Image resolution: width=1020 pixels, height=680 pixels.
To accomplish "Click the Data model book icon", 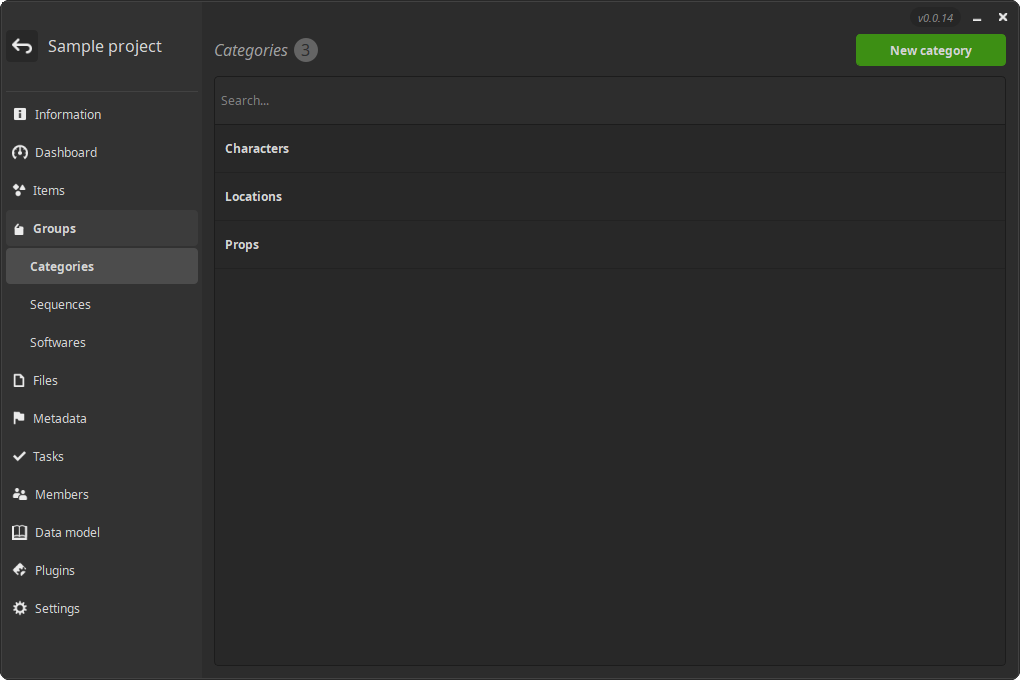I will 19,533.
